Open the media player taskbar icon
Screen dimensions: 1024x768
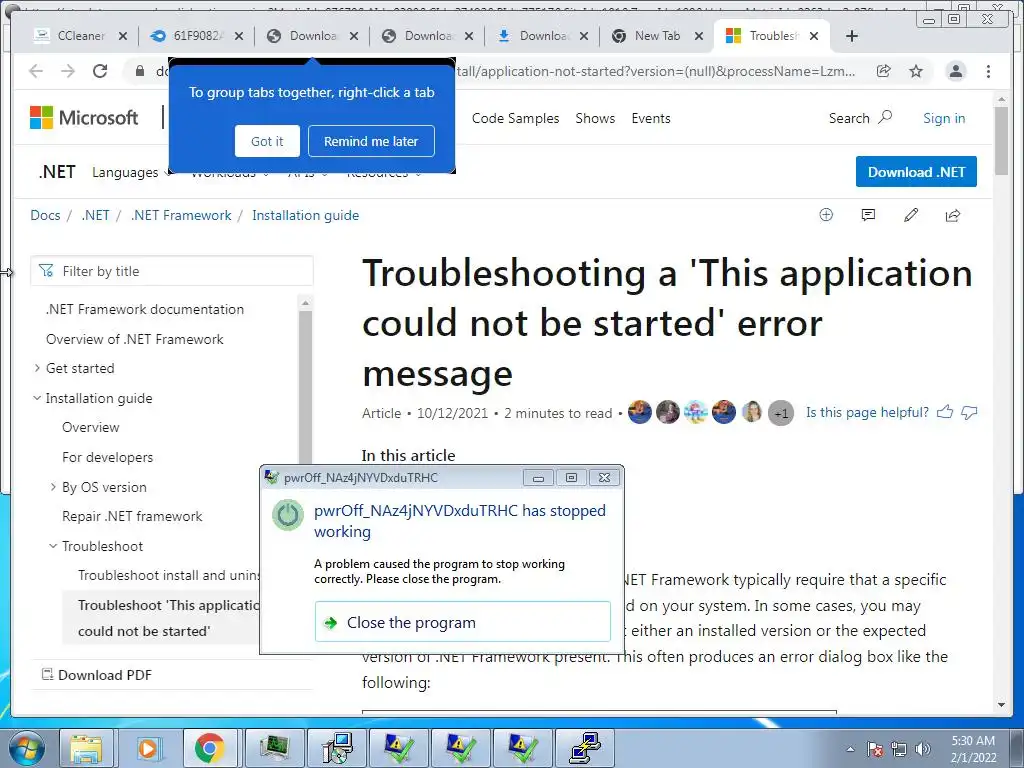pyautogui.click(x=148, y=748)
